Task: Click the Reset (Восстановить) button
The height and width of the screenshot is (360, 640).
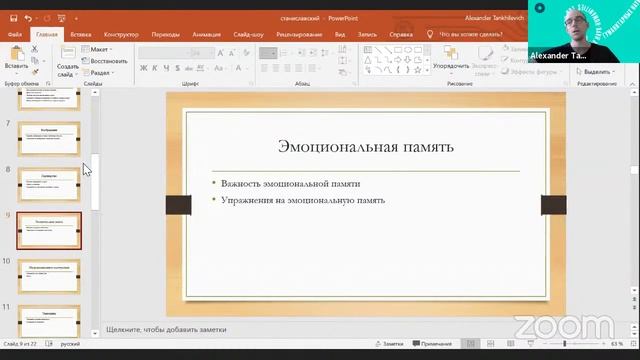Action: pyautogui.click(x=105, y=61)
